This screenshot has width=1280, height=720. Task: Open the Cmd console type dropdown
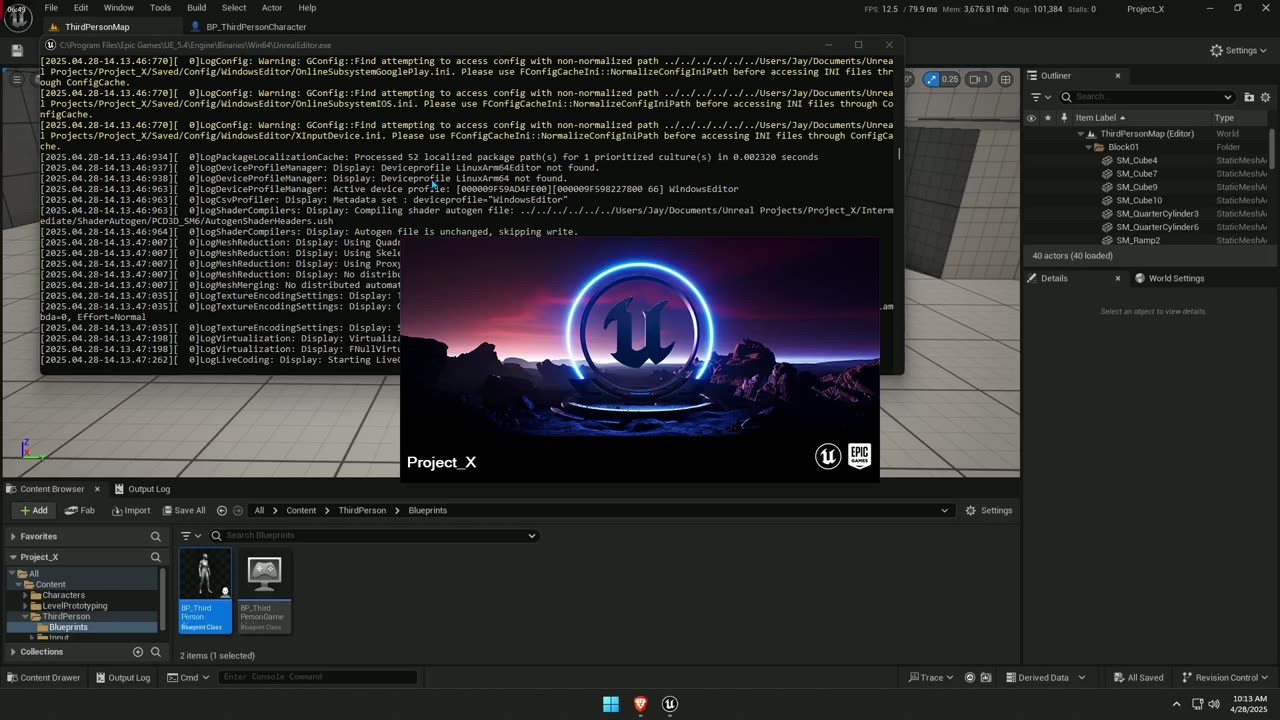point(189,677)
